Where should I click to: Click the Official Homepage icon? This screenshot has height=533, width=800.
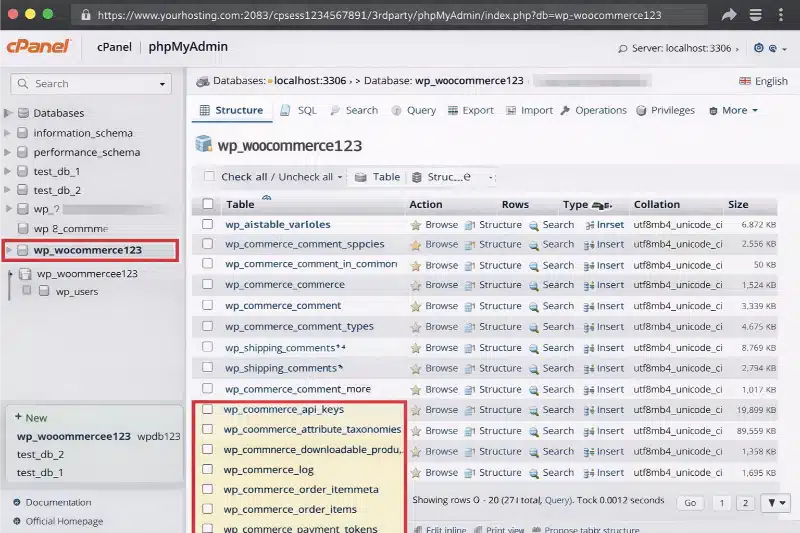click(x=17, y=521)
